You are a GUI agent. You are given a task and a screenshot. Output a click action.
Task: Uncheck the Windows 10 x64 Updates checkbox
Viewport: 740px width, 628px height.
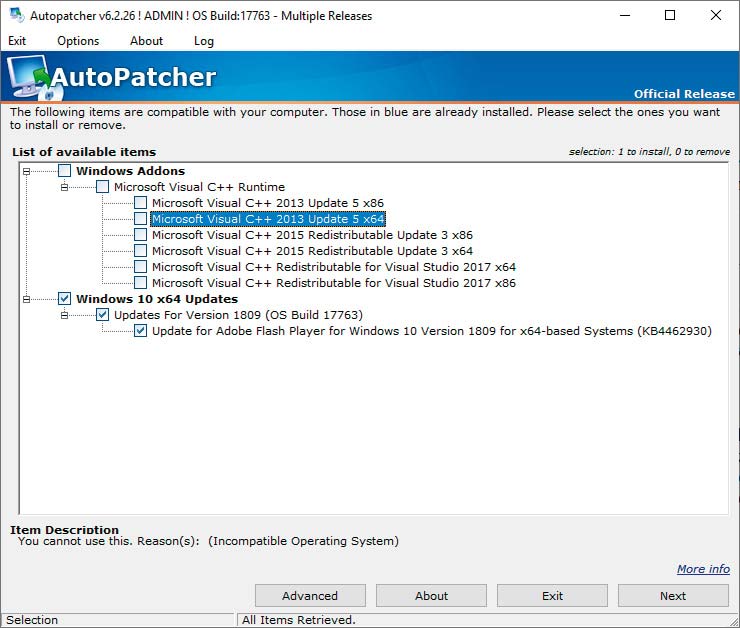[65, 299]
